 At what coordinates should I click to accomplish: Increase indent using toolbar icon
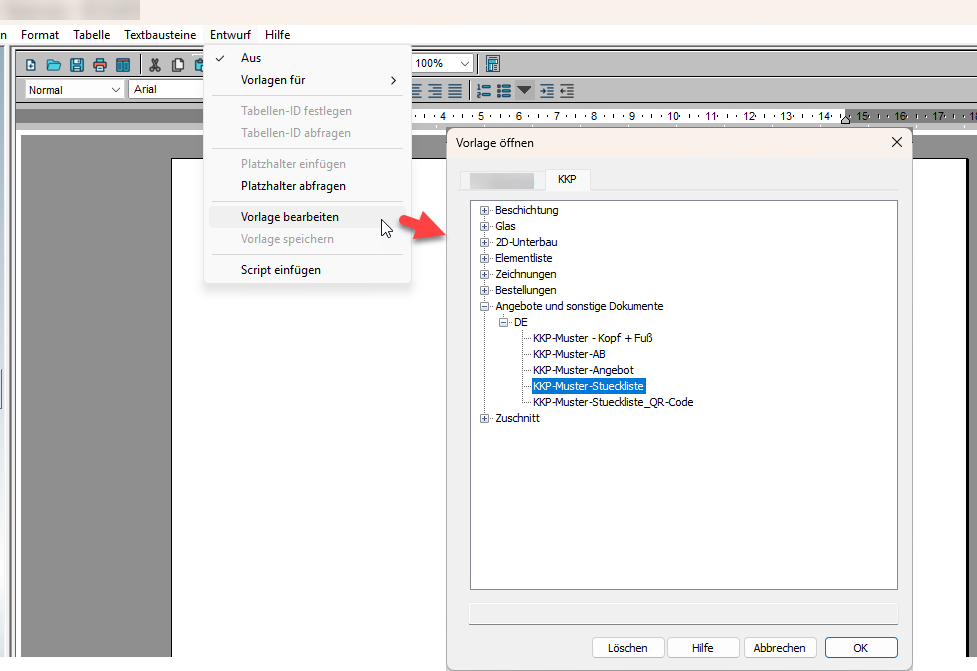pos(546,90)
